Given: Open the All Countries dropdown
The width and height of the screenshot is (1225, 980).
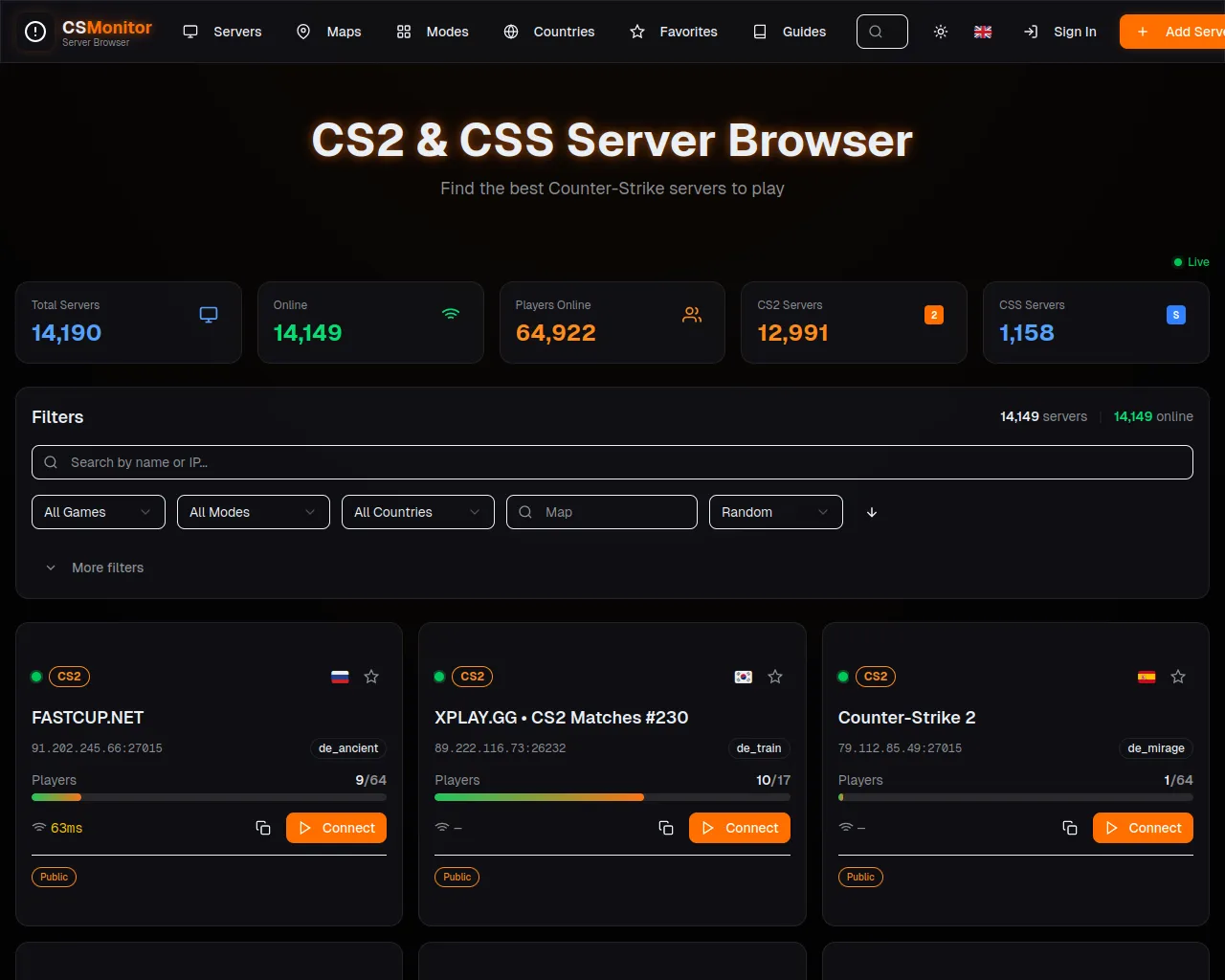Looking at the screenshot, I should tap(418, 512).
